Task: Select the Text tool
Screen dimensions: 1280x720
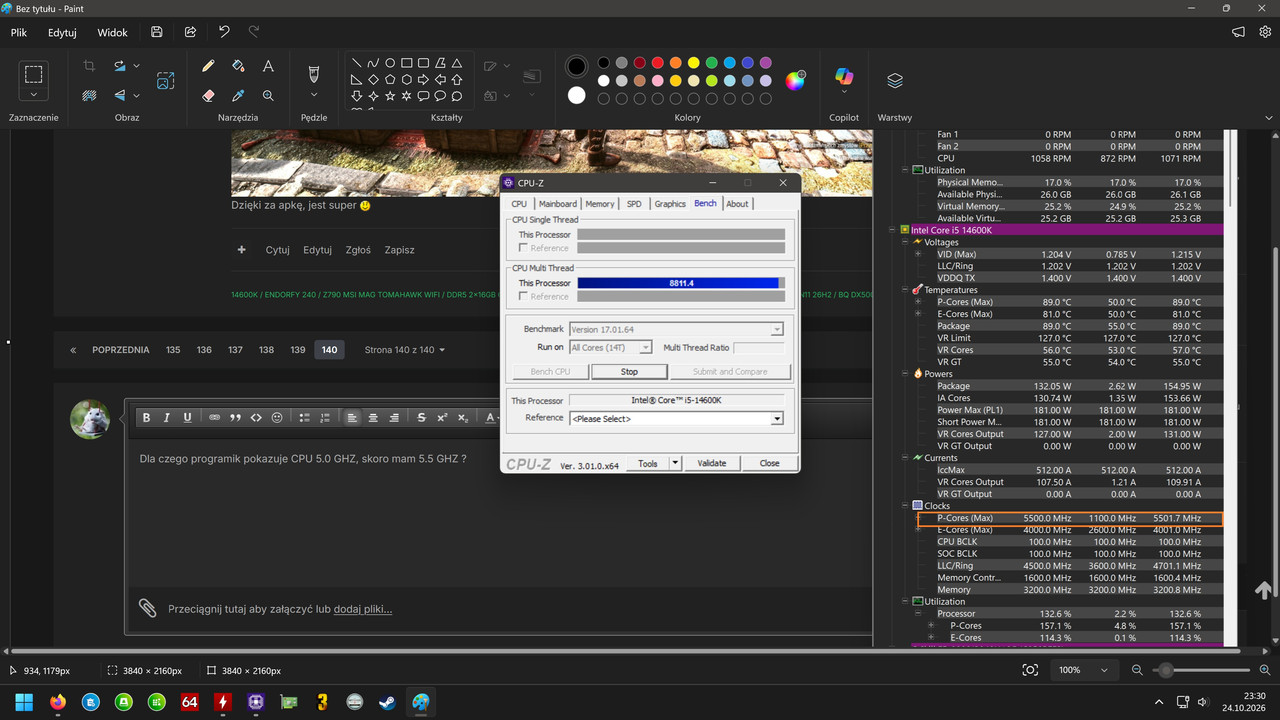Action: pos(268,66)
